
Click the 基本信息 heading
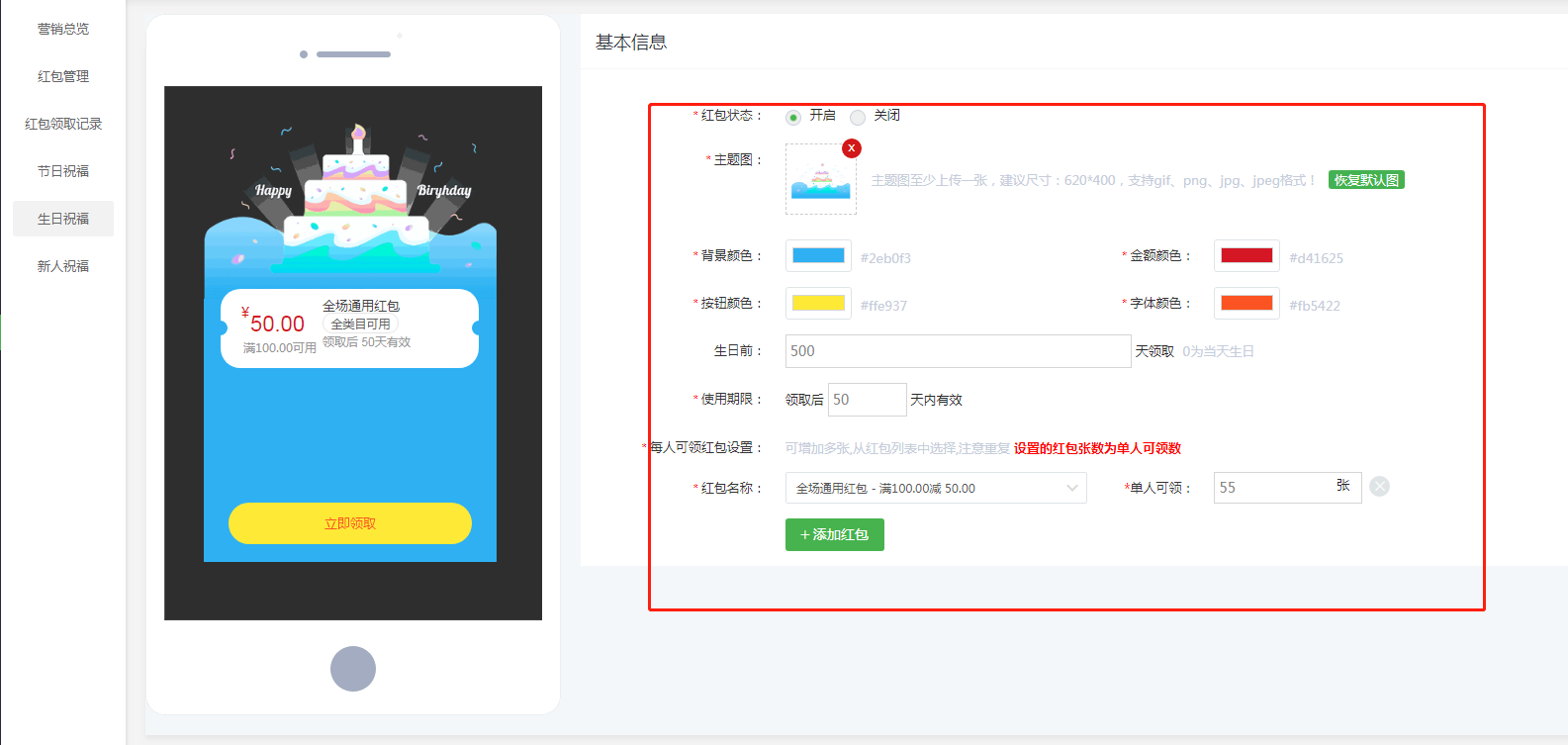[x=631, y=43]
